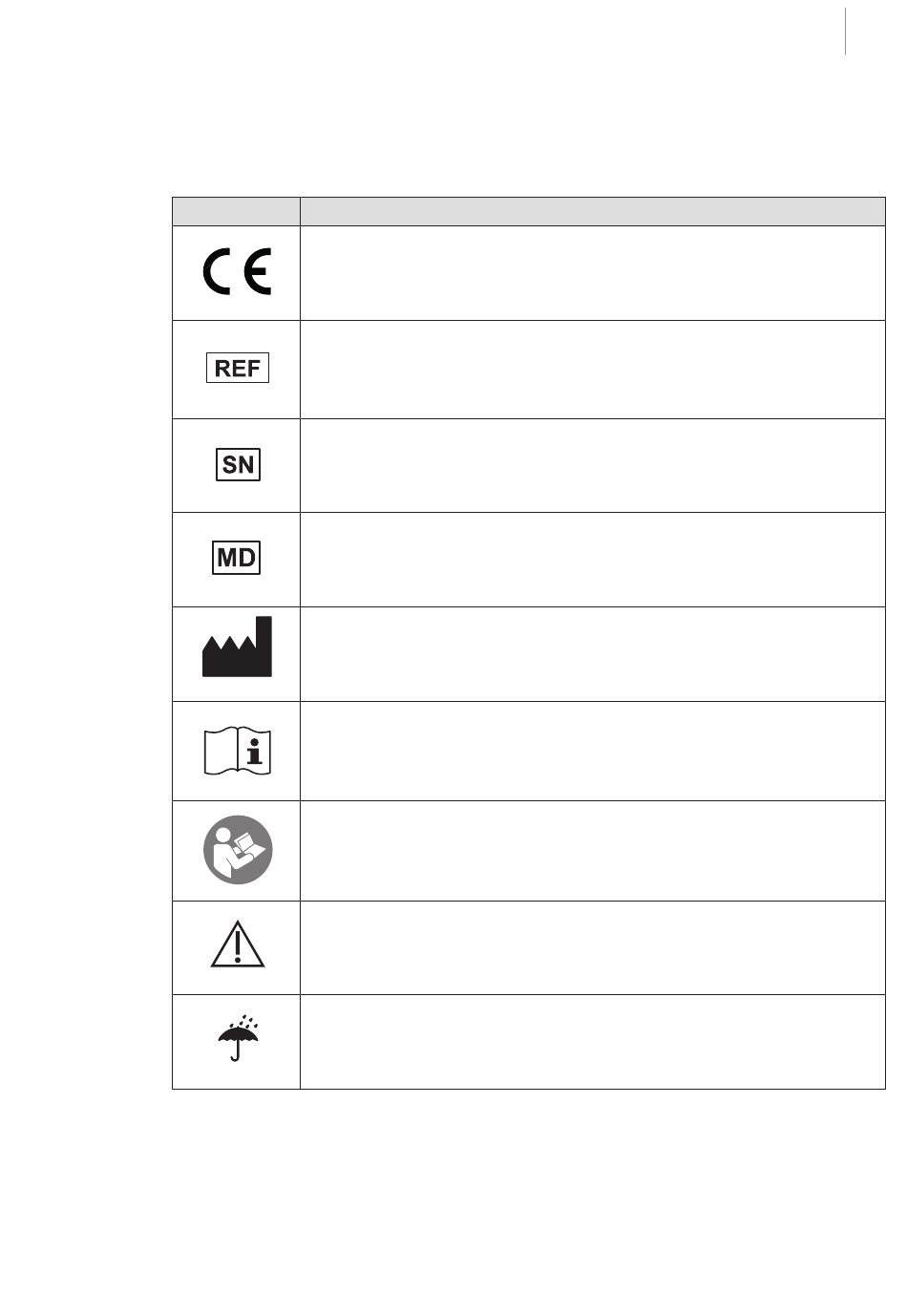907x1316 pixels.
Task: Click the gray header above the symbols column
Action: [x=236, y=211]
